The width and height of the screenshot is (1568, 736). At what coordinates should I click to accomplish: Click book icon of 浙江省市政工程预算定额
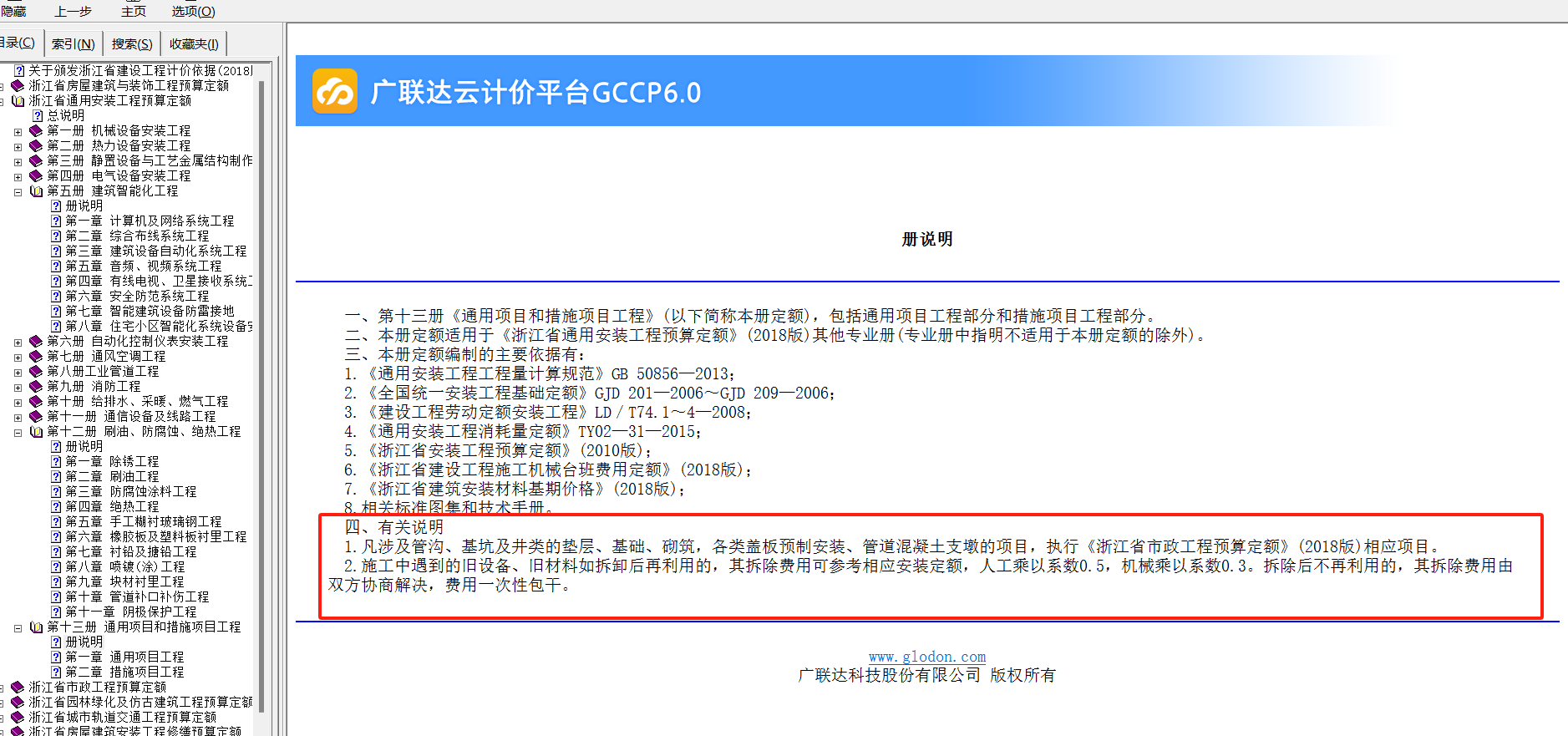(18, 687)
